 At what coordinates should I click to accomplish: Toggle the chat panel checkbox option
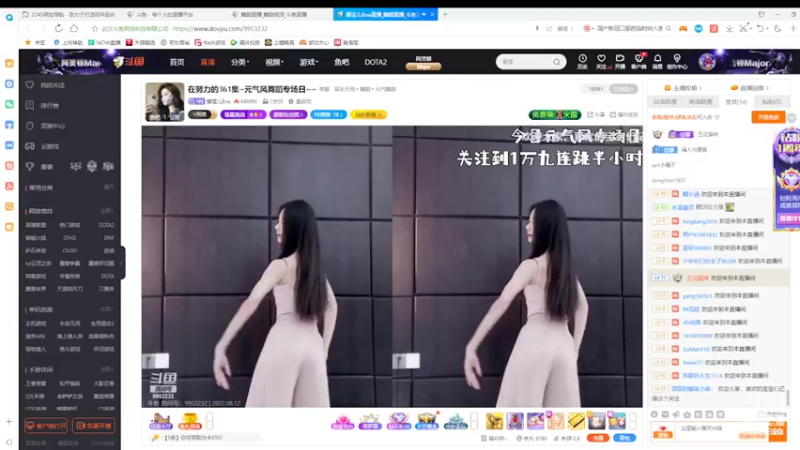[761, 414]
